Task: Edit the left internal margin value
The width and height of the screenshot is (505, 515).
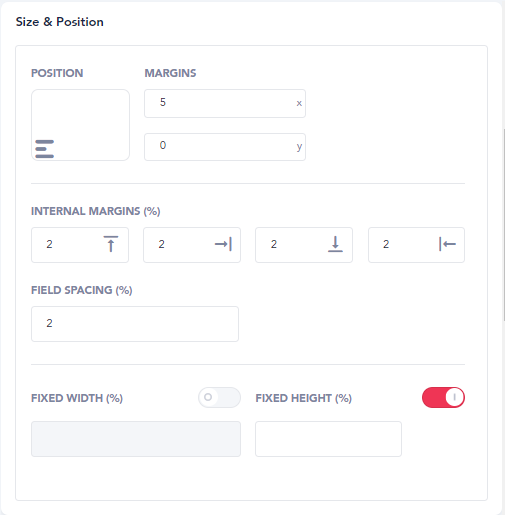Action: click(x=416, y=245)
